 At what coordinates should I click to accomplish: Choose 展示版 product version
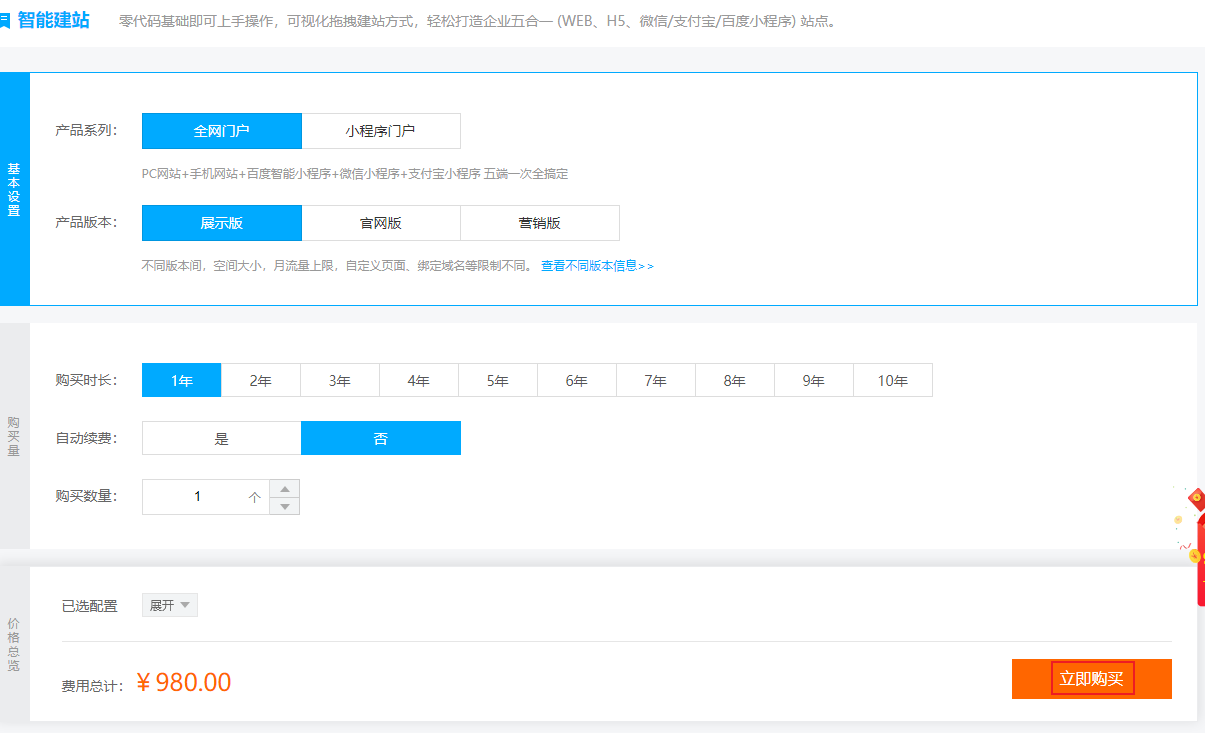click(x=222, y=223)
